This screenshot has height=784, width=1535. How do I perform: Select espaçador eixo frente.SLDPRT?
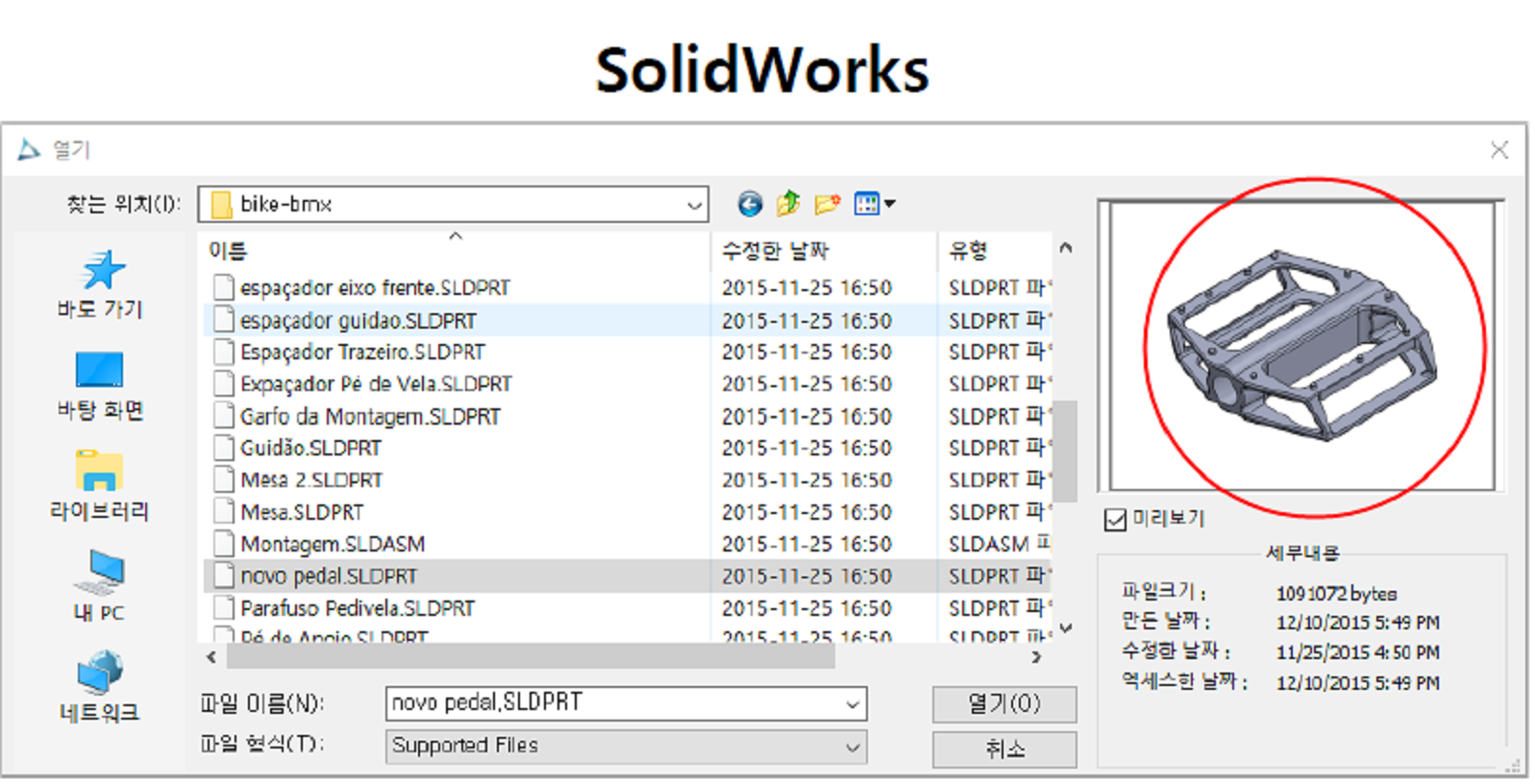tap(375, 287)
